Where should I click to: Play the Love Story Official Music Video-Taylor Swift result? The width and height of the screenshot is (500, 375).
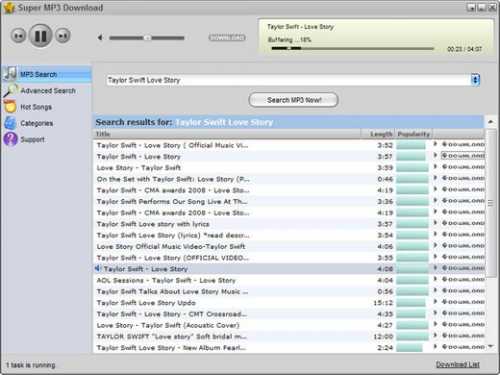(x=435, y=246)
